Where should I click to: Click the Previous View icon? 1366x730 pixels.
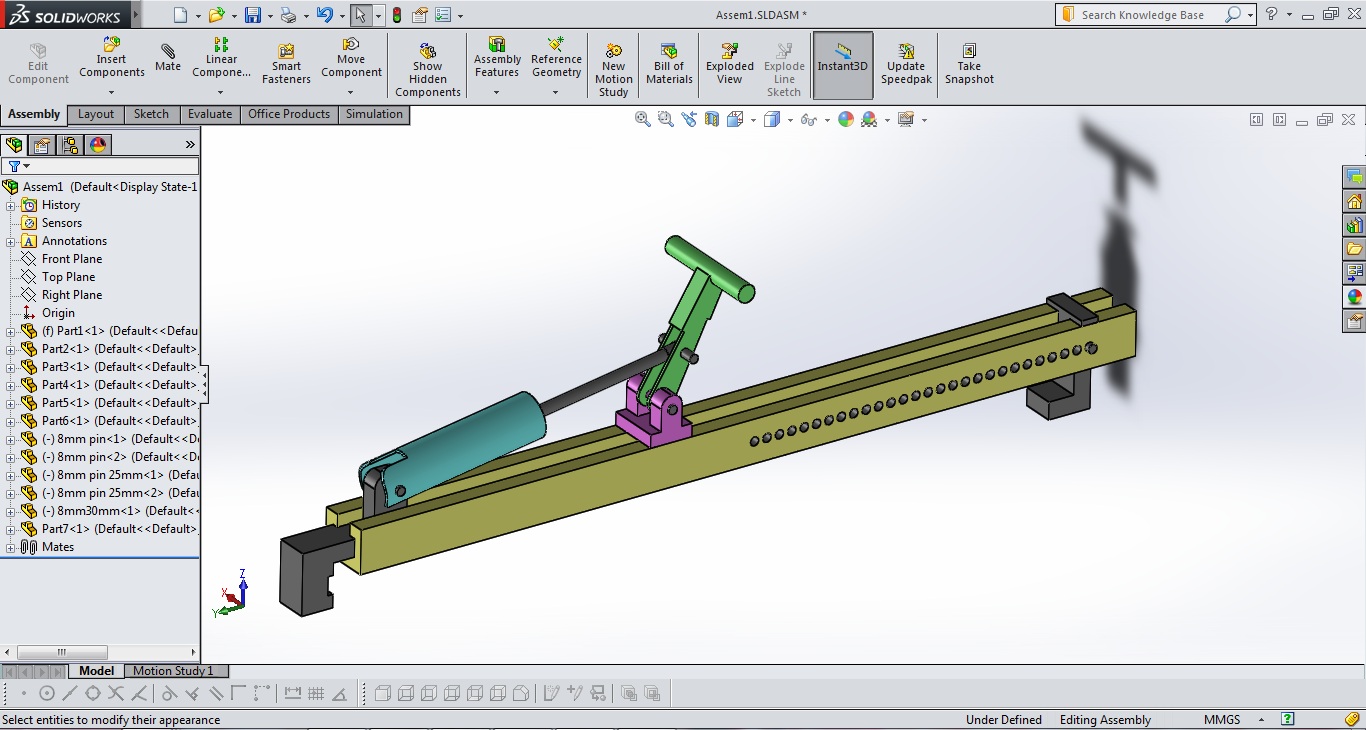click(689, 119)
